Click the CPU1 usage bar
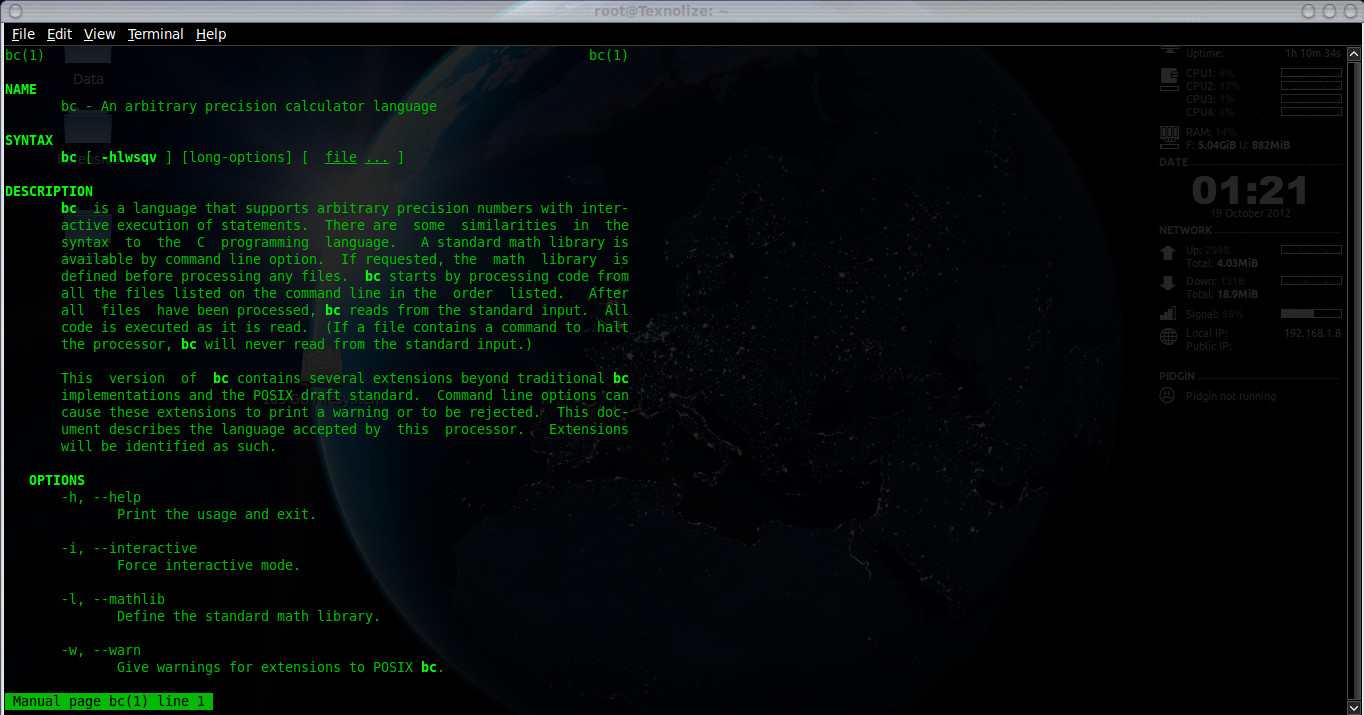This screenshot has height=715, width=1364. (x=1311, y=73)
